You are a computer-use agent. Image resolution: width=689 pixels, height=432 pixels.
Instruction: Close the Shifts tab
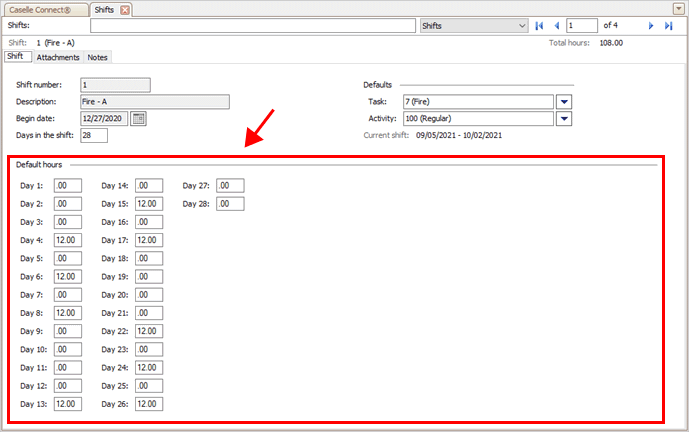(125, 9)
